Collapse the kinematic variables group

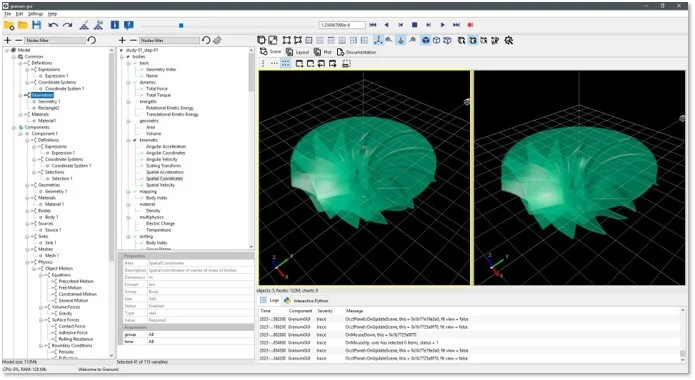point(129,140)
